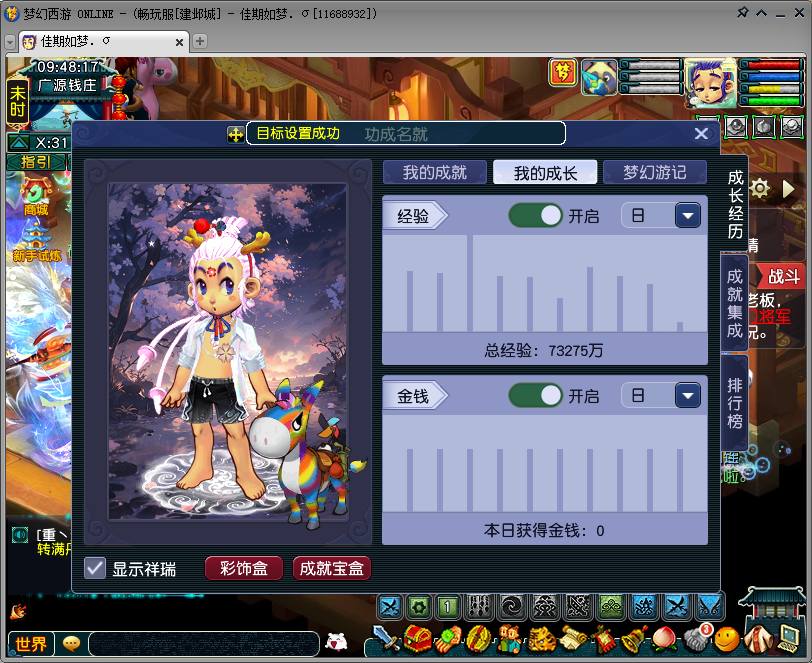This screenshot has width=812, height=663.
Task: Open the 商城 shop icon
Action: [36, 196]
